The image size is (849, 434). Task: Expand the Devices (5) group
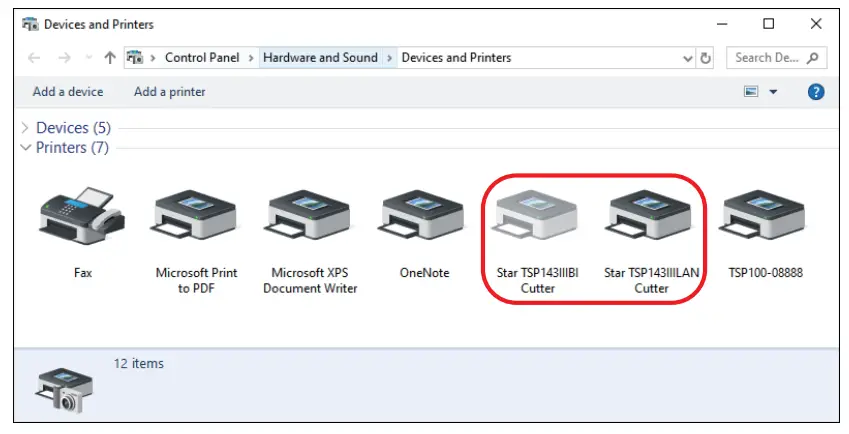point(25,128)
